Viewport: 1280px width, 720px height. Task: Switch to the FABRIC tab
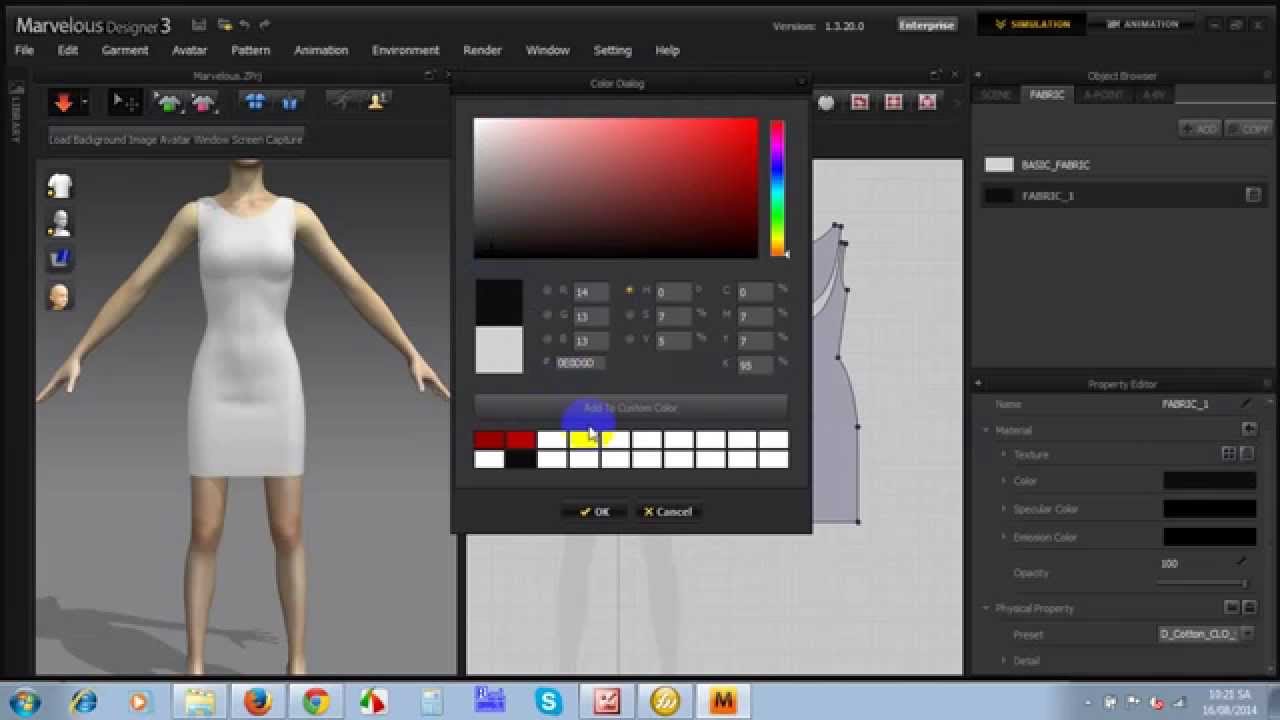click(1047, 95)
